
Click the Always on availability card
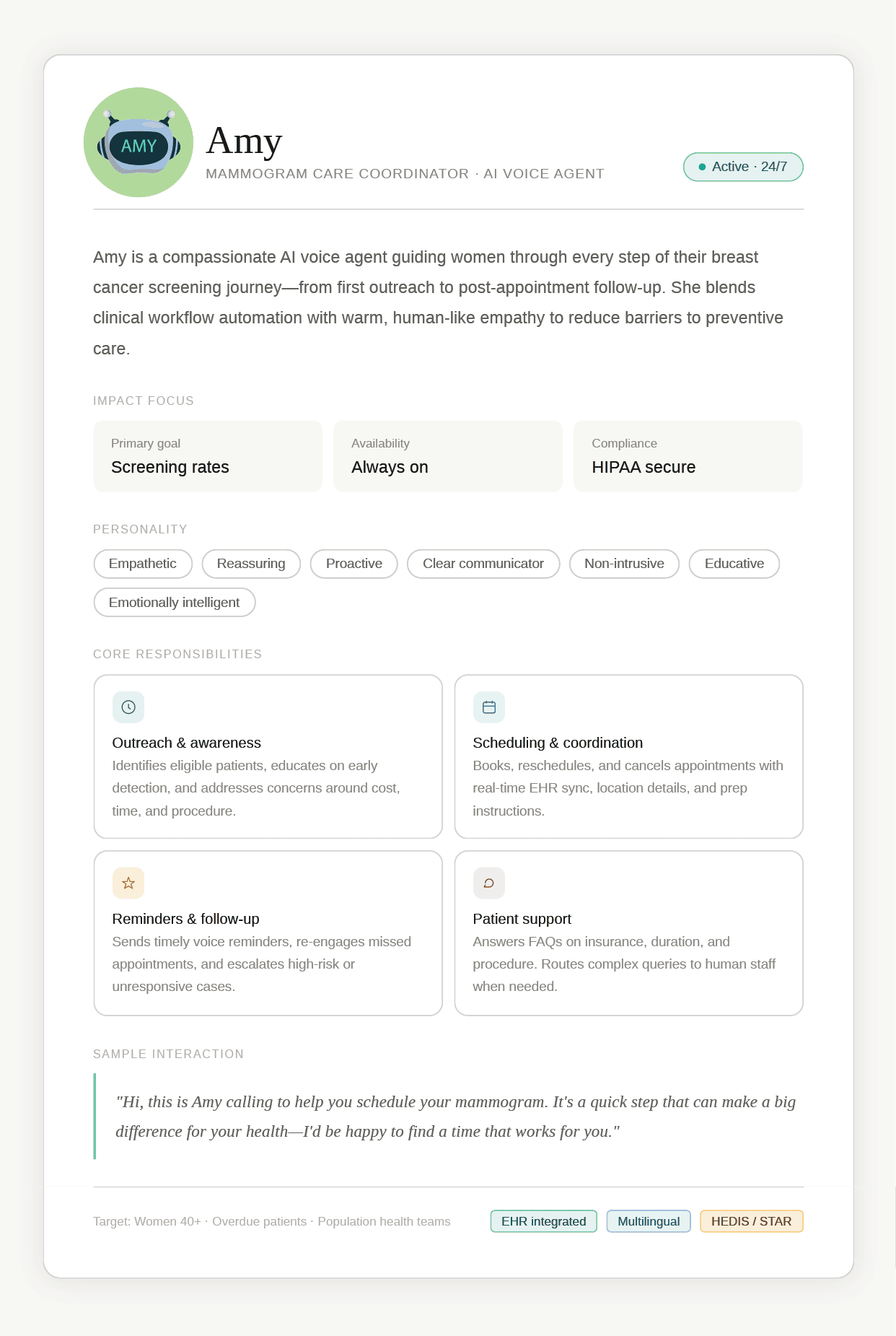click(447, 456)
